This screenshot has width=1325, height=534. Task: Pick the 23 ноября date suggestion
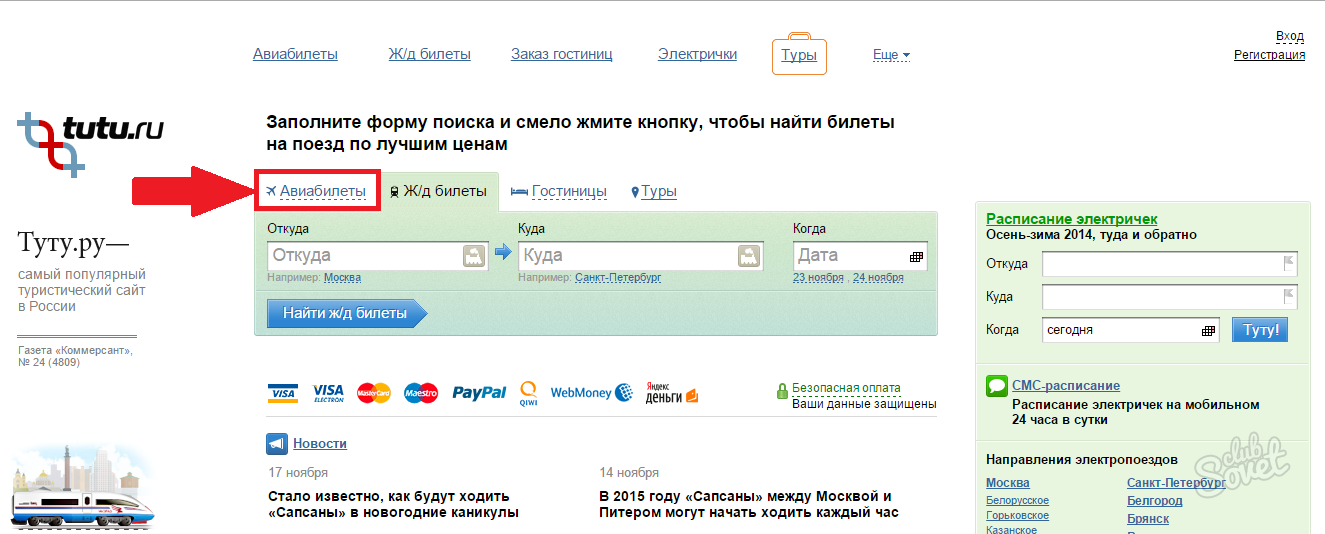click(x=818, y=277)
